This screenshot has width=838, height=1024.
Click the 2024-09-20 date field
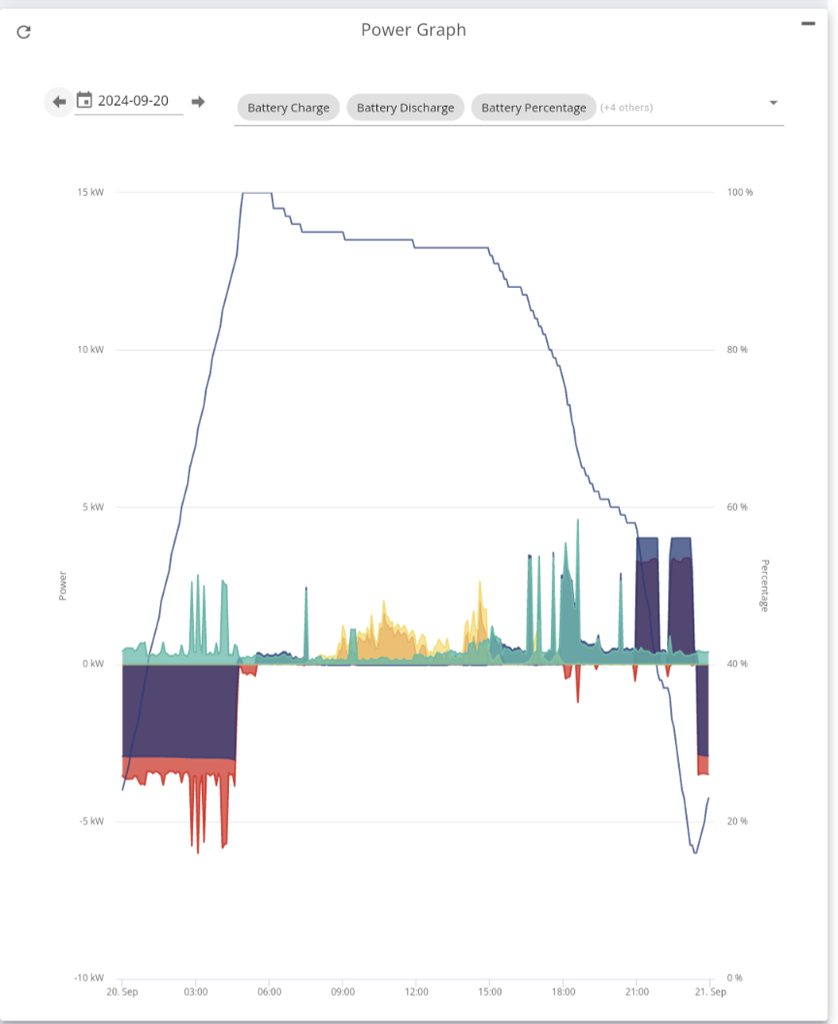(133, 101)
